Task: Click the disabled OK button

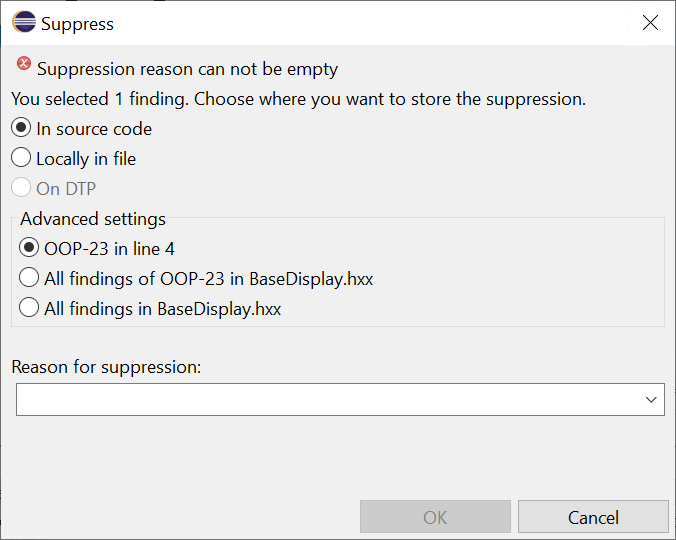Action: 435,517
